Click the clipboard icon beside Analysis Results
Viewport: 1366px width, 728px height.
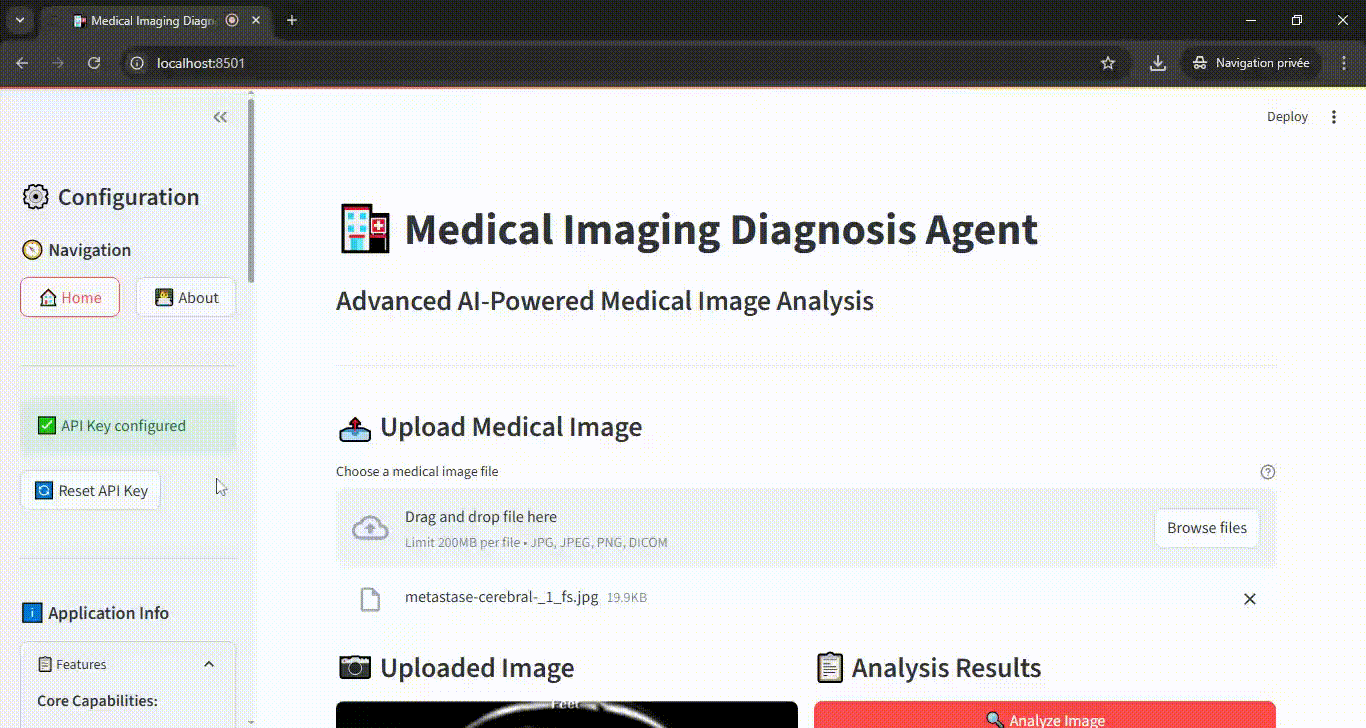click(829, 668)
